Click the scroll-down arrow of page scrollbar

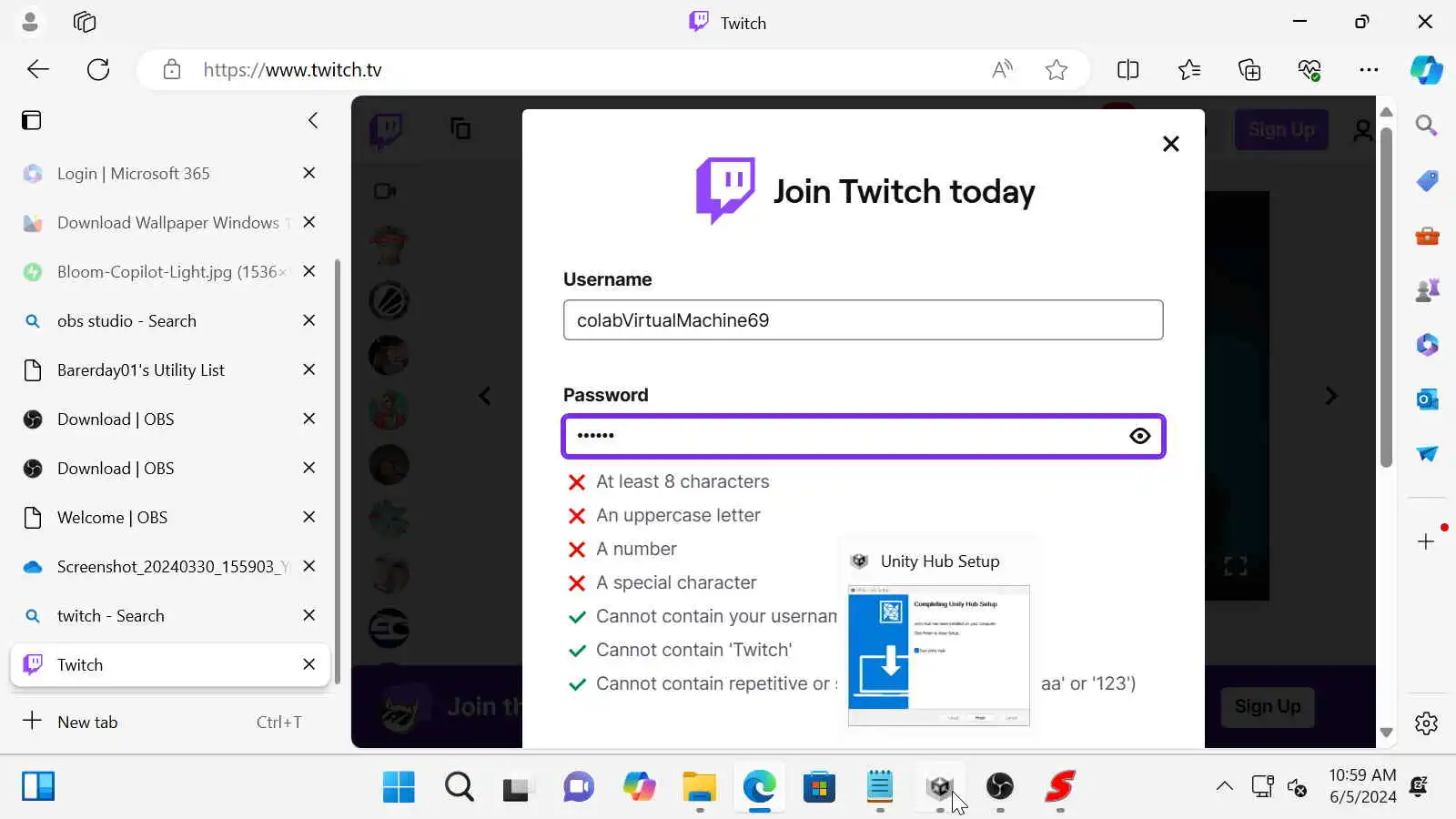(x=1386, y=733)
